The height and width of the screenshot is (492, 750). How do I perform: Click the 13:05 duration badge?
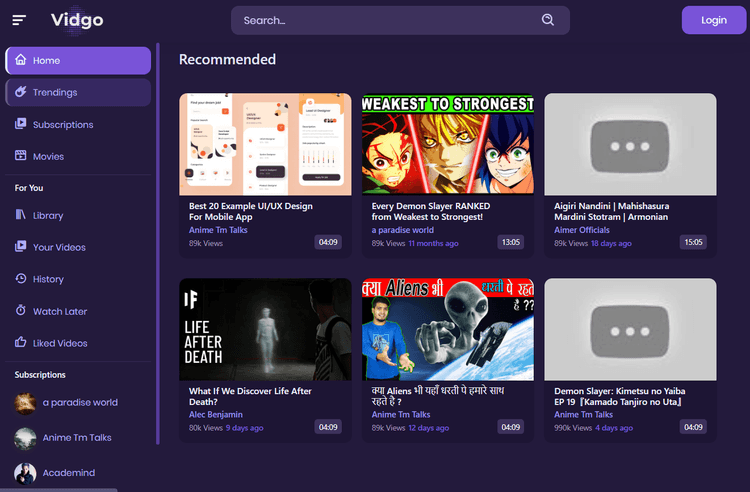(510, 242)
